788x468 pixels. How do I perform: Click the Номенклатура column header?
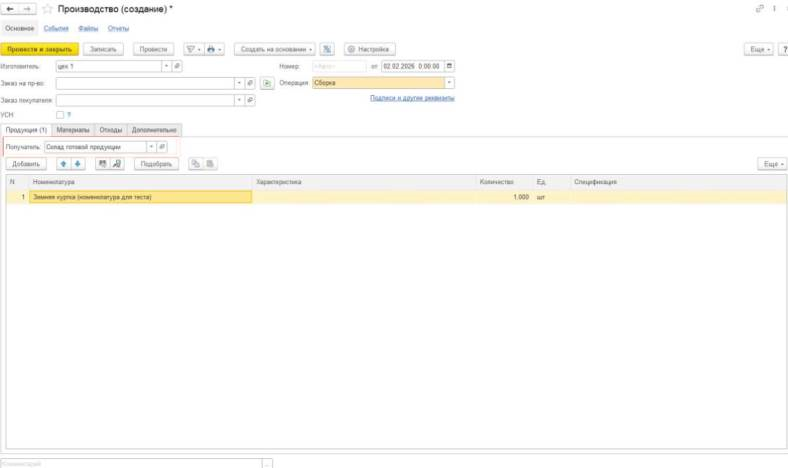[x=141, y=182]
